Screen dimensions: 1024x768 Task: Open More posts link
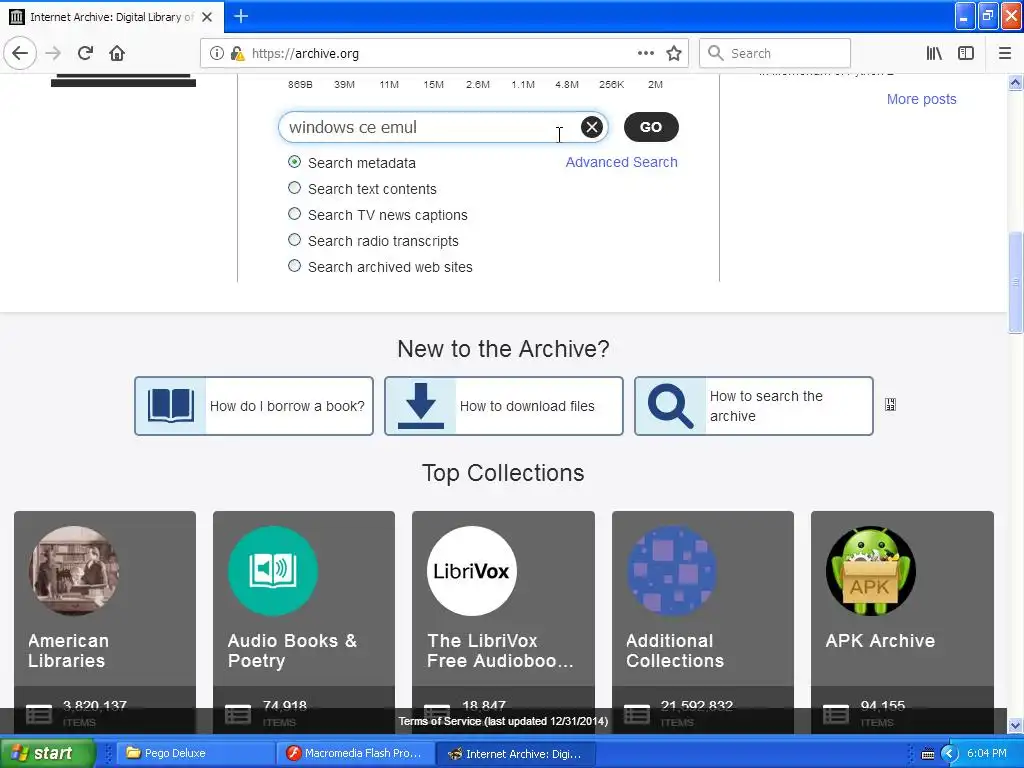pos(921,99)
